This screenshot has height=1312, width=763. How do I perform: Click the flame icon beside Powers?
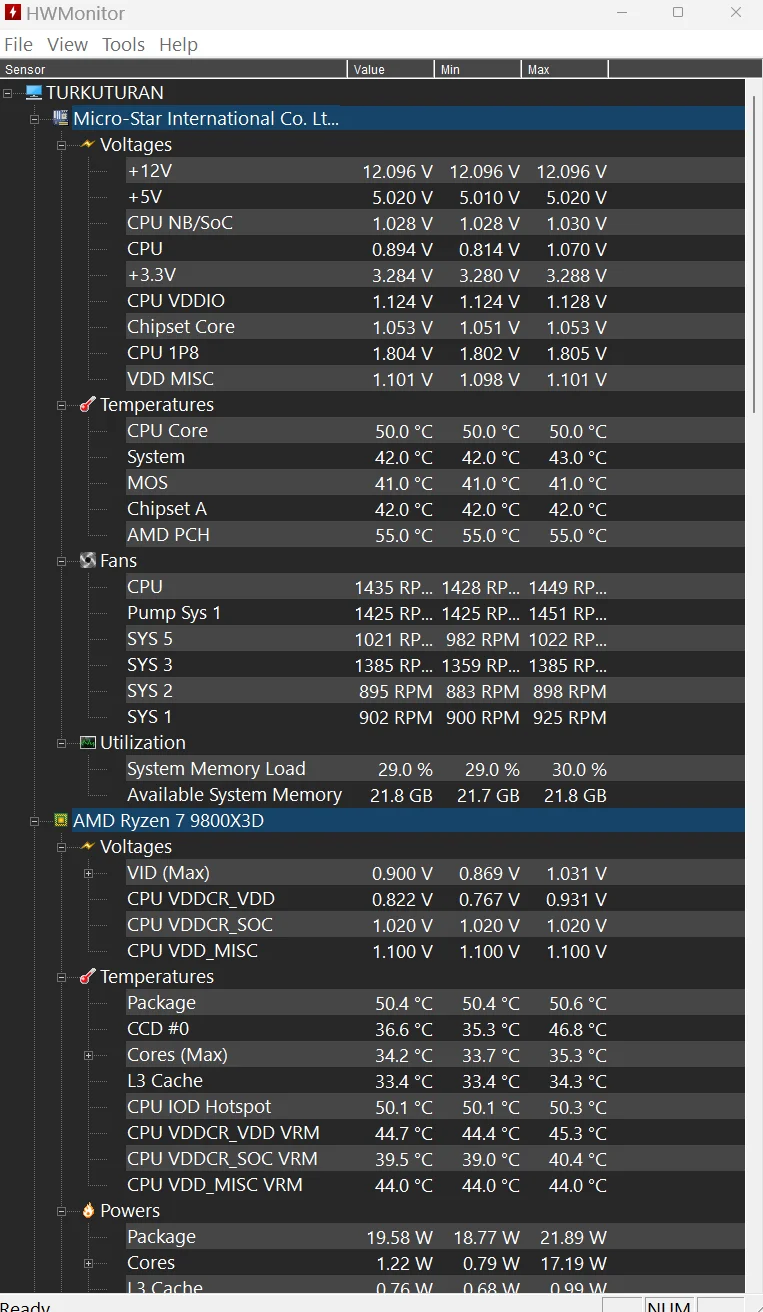pyautogui.click(x=87, y=1211)
